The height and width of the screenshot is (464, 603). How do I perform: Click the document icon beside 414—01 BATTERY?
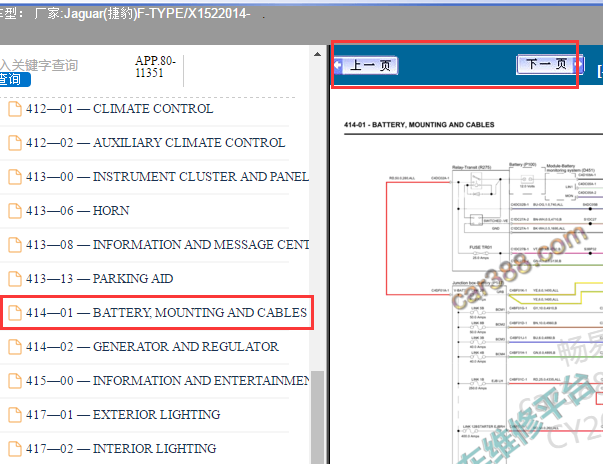(15, 313)
